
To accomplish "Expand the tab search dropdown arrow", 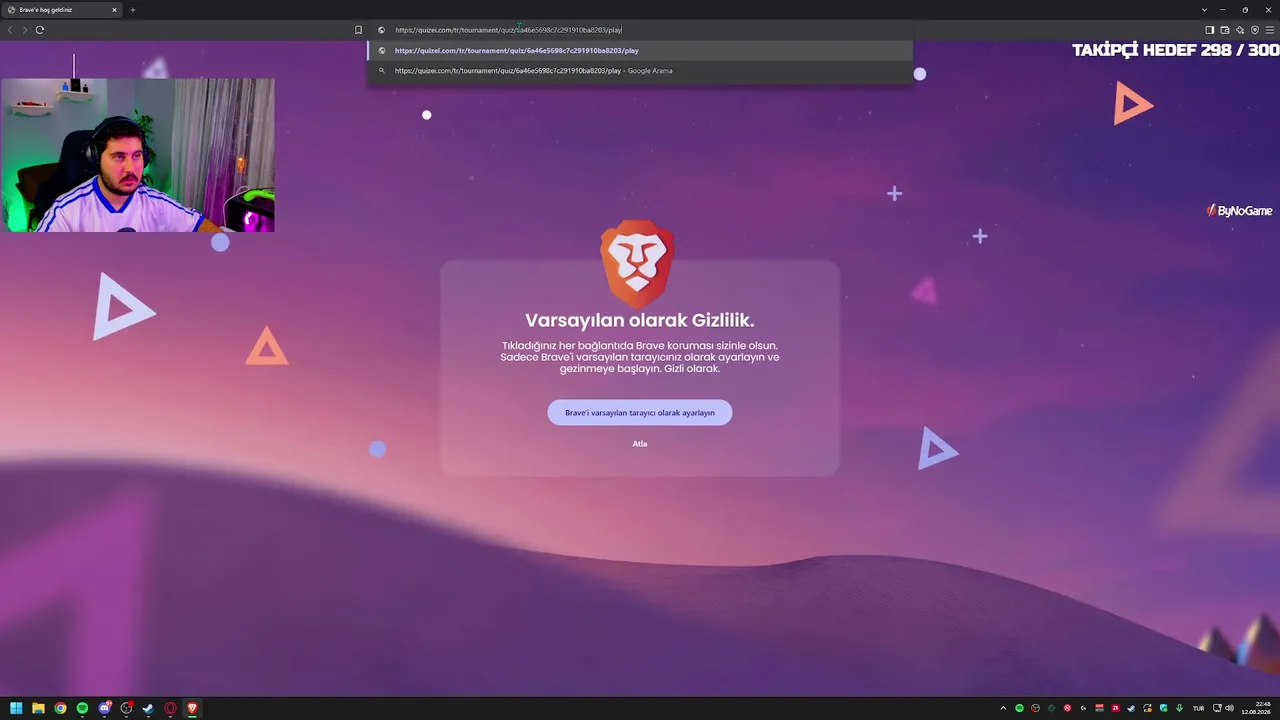I will 1204,10.
